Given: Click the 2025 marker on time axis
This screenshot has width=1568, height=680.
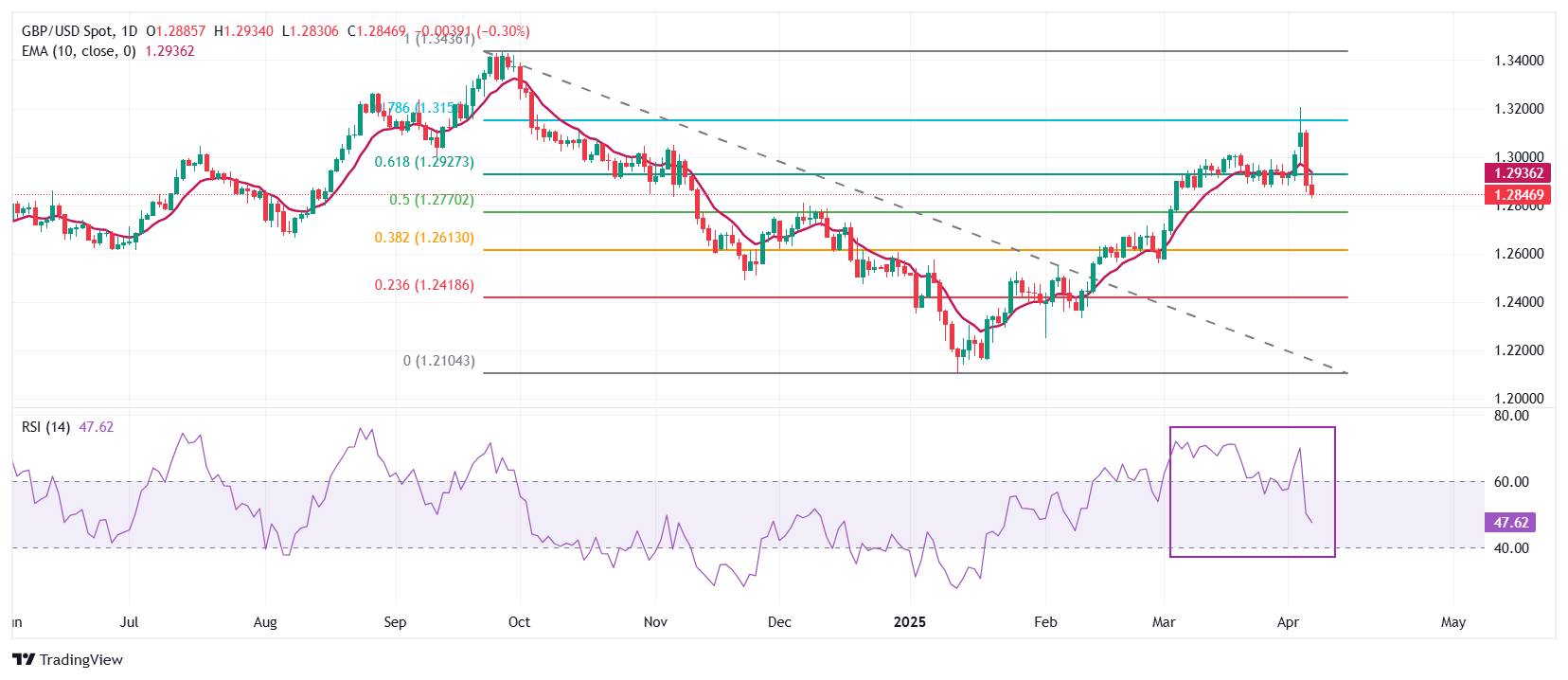Looking at the screenshot, I should coord(910,622).
